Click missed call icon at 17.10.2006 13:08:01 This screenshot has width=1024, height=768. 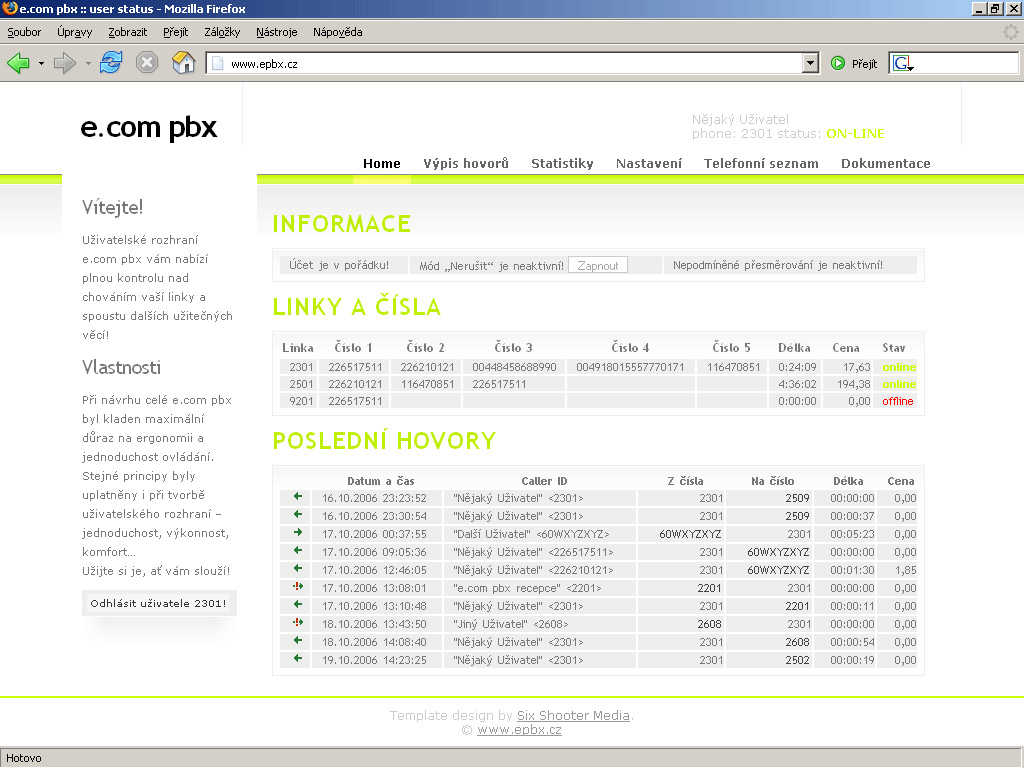(x=297, y=587)
